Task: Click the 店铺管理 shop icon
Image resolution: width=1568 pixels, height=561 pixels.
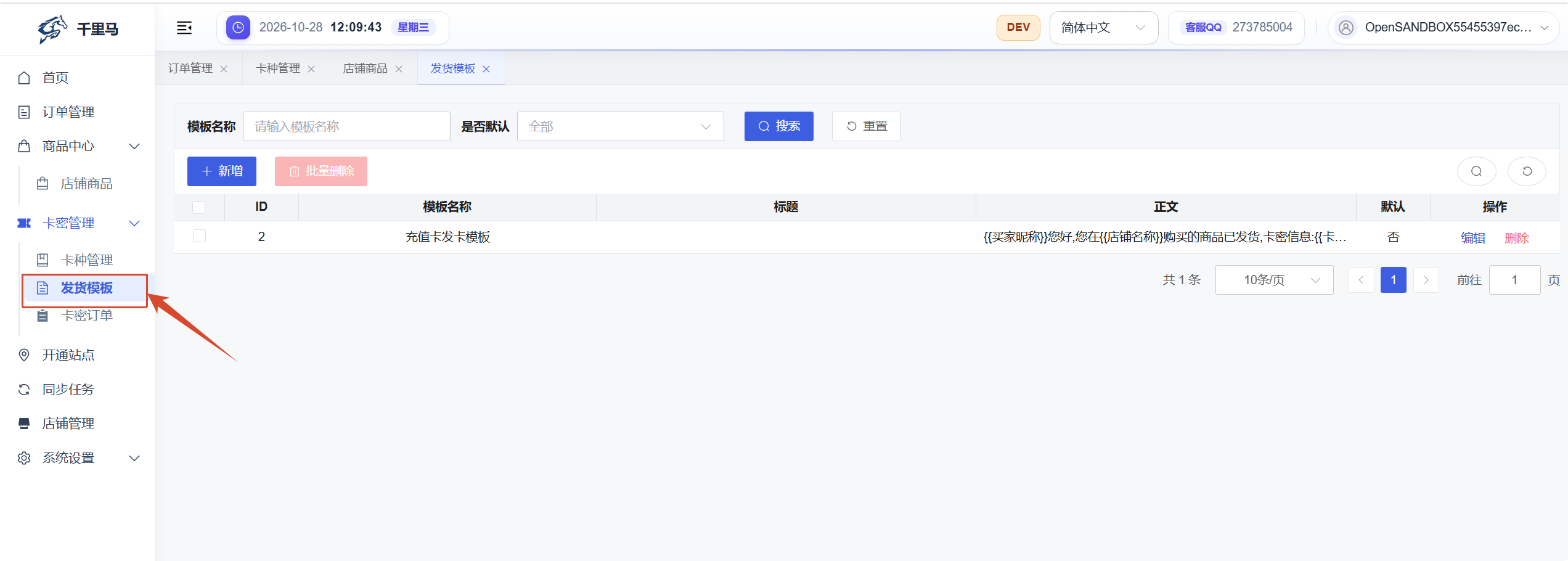Action: 24,424
